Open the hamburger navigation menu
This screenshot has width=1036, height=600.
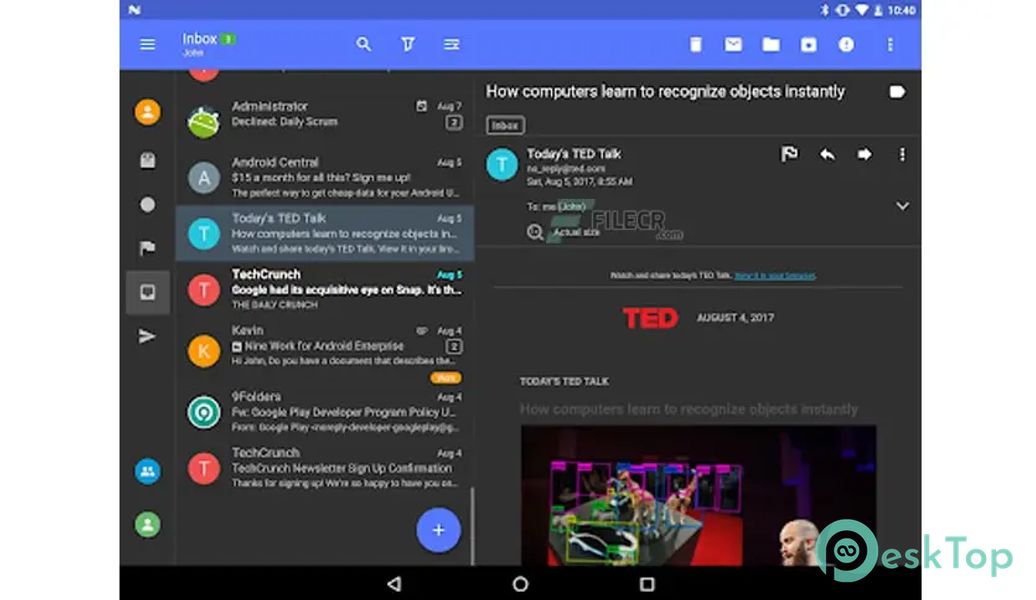(147, 44)
